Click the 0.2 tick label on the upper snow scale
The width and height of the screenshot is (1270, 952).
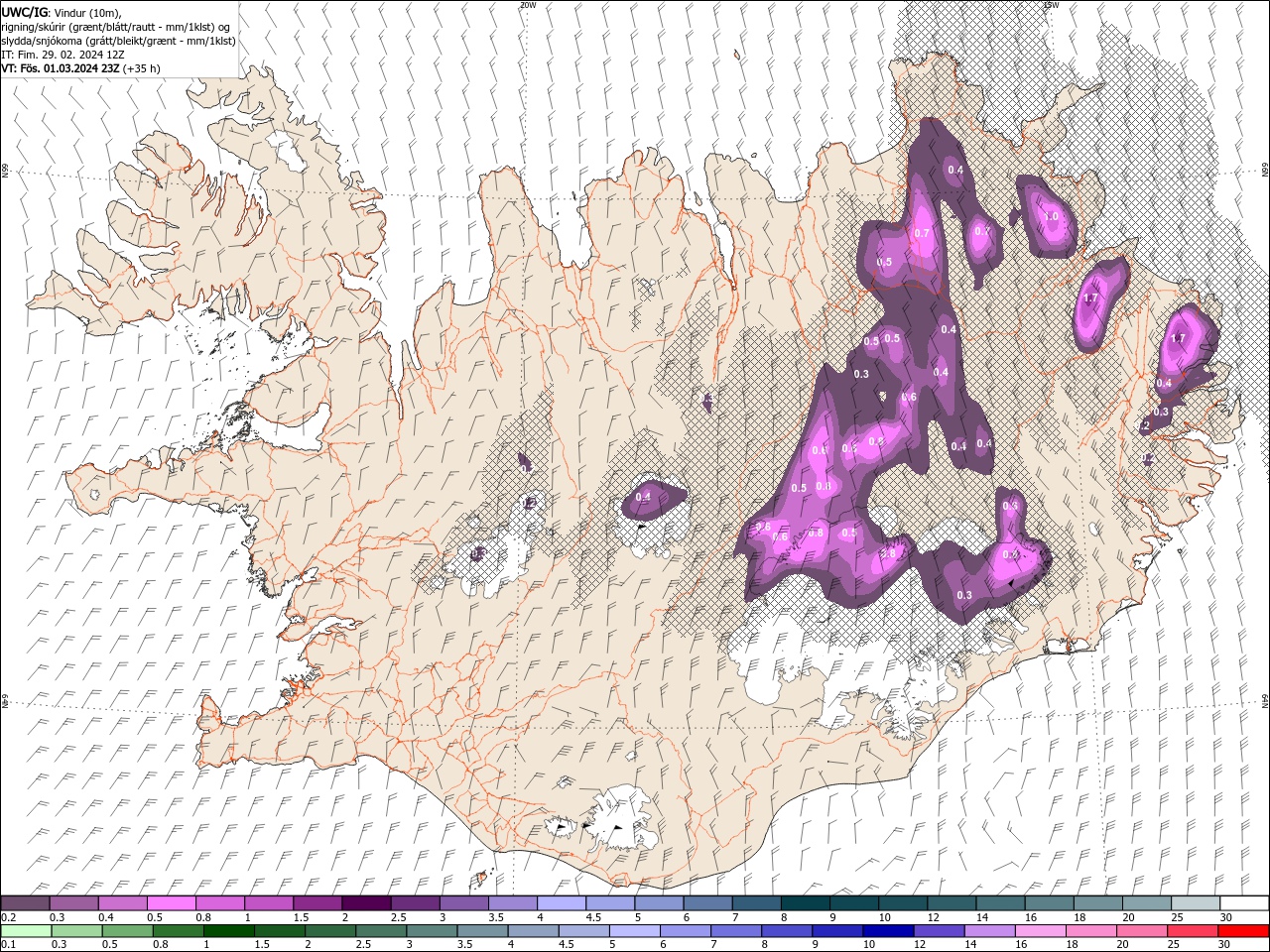[8, 917]
